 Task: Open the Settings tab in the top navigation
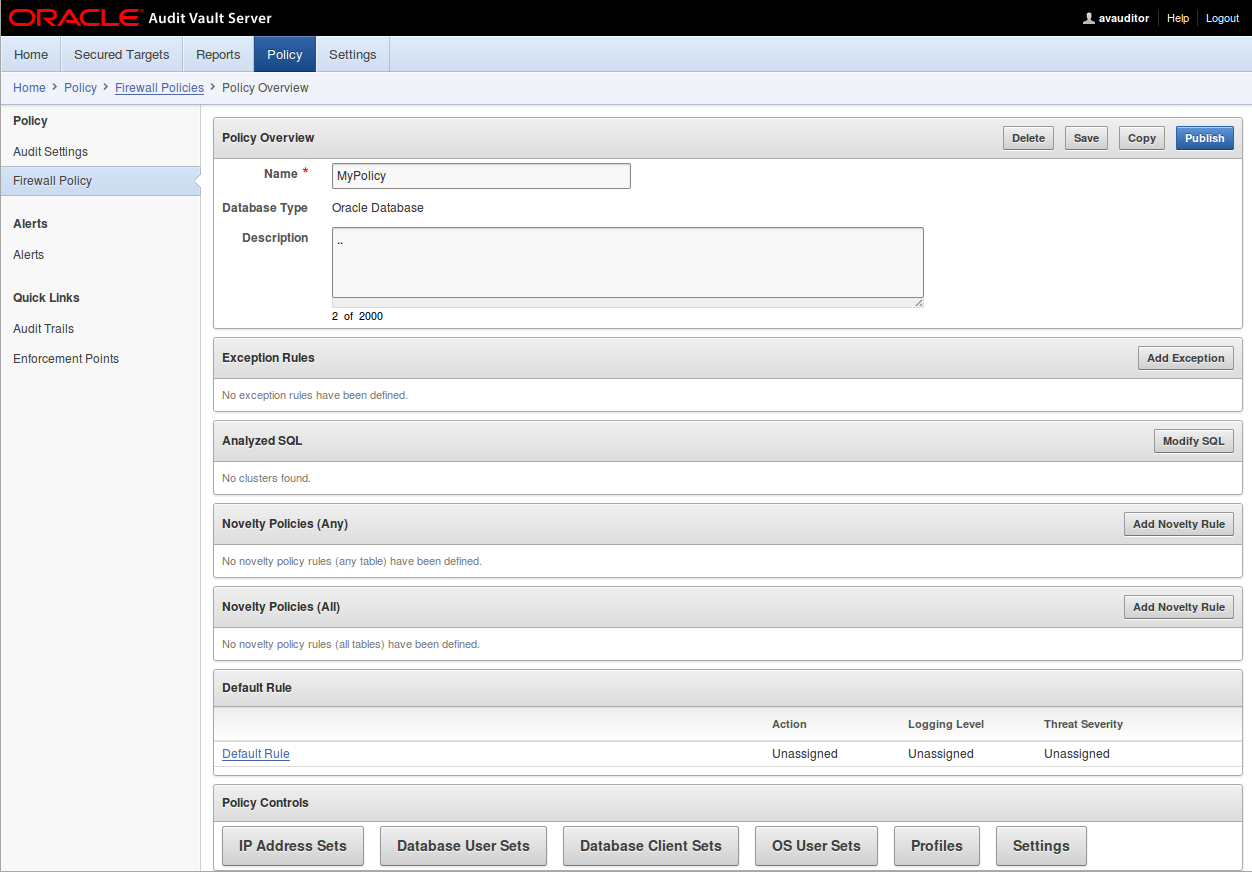point(353,55)
